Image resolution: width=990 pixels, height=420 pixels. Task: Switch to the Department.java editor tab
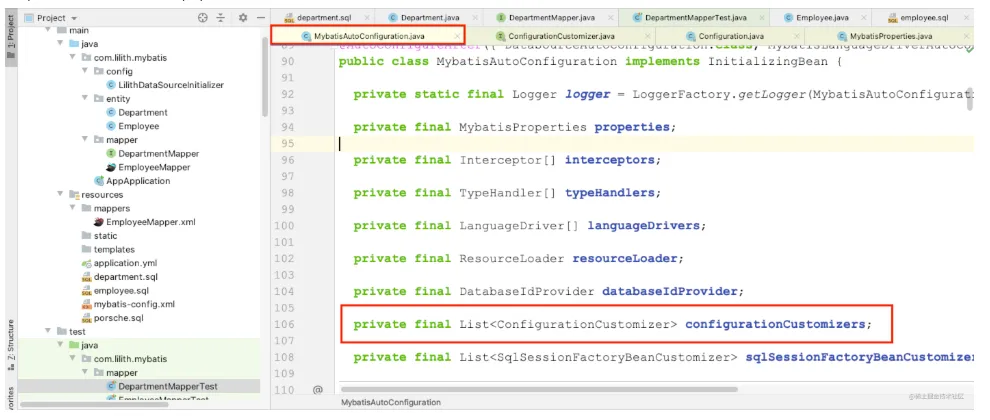[432, 18]
